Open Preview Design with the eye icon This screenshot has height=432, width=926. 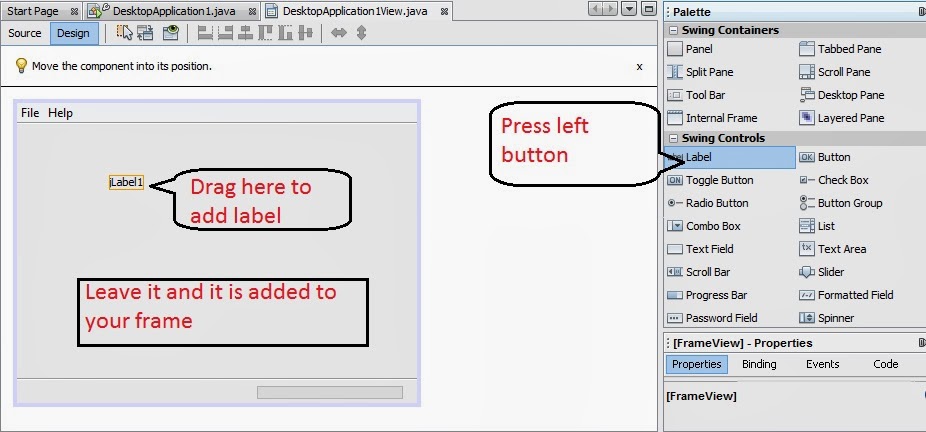click(x=171, y=33)
